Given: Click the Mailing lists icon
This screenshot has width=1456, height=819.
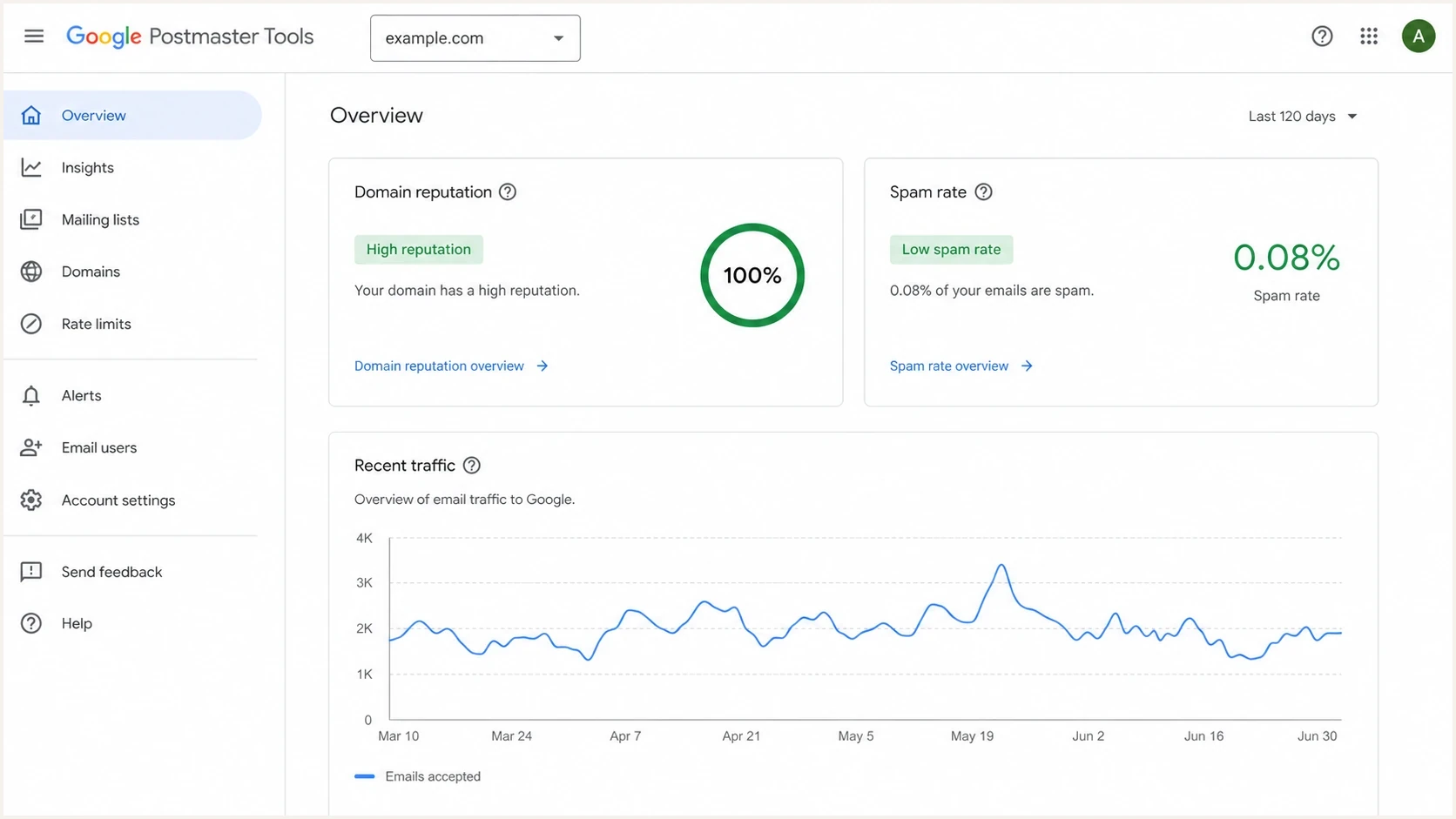Looking at the screenshot, I should pyautogui.click(x=31, y=219).
